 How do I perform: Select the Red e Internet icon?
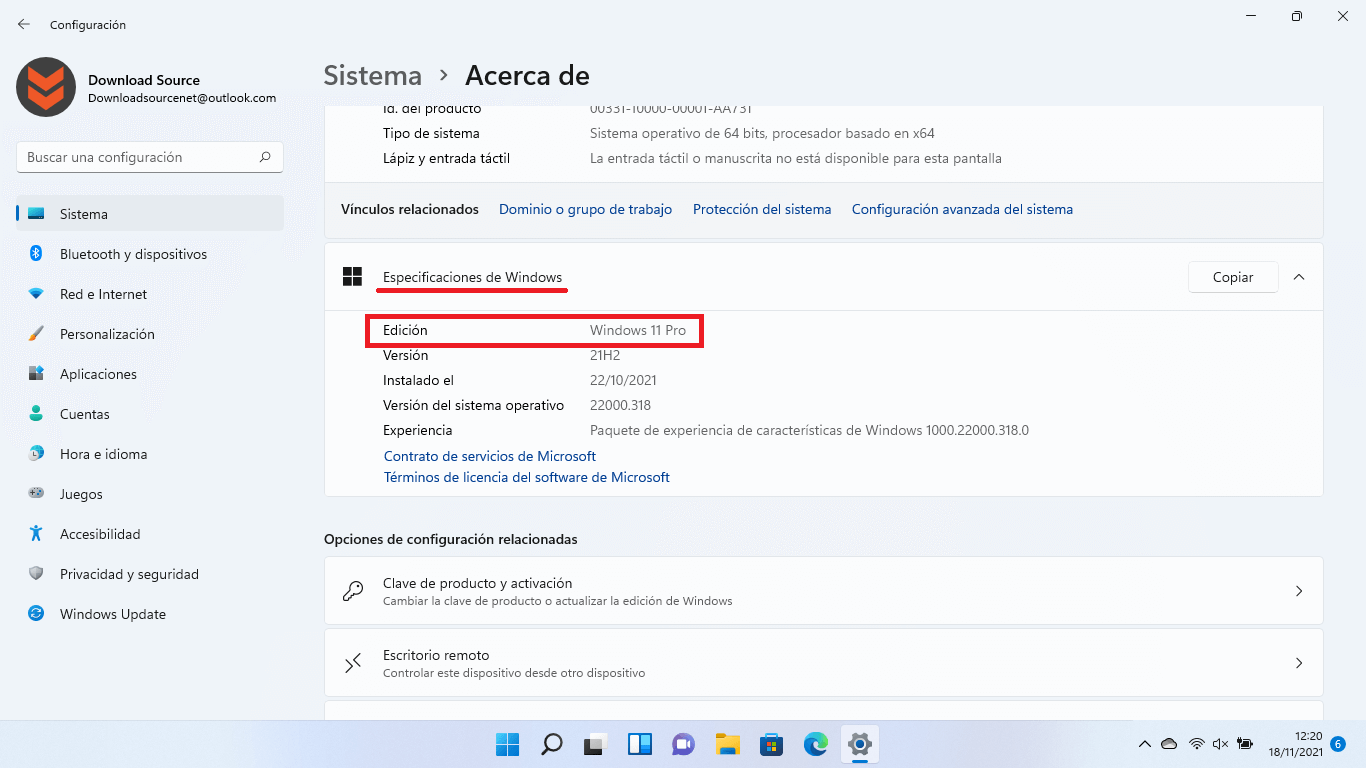[x=36, y=294]
